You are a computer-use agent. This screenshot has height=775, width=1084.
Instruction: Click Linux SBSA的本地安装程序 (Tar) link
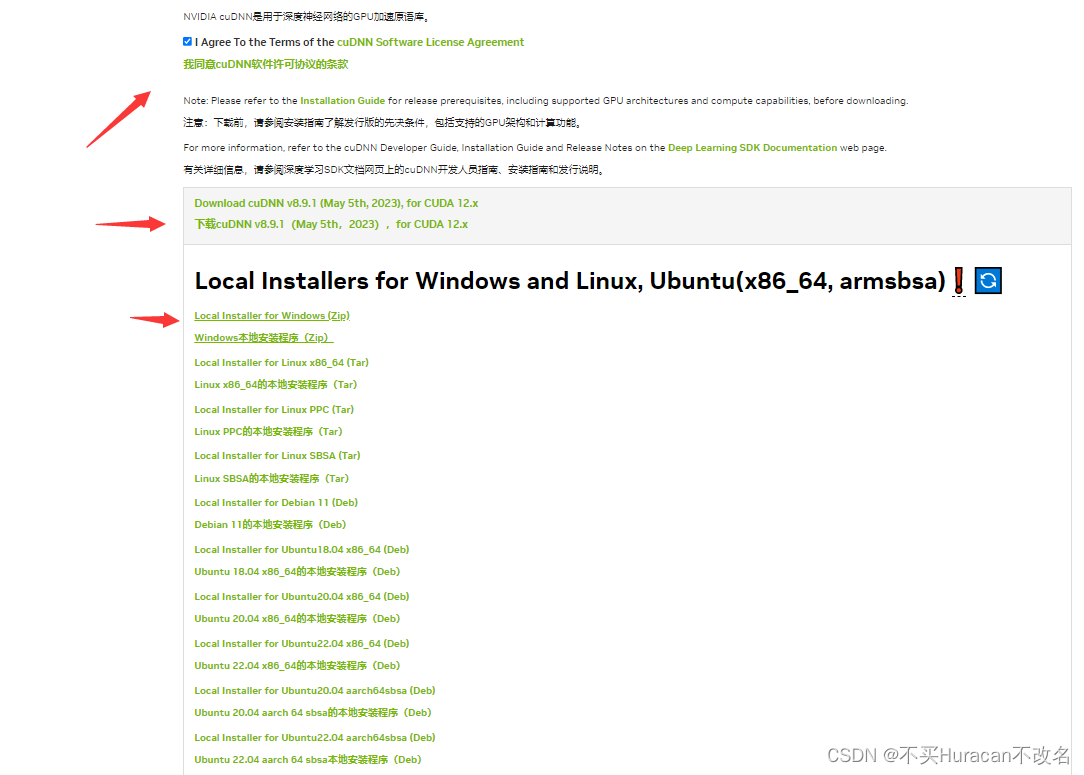click(272, 478)
